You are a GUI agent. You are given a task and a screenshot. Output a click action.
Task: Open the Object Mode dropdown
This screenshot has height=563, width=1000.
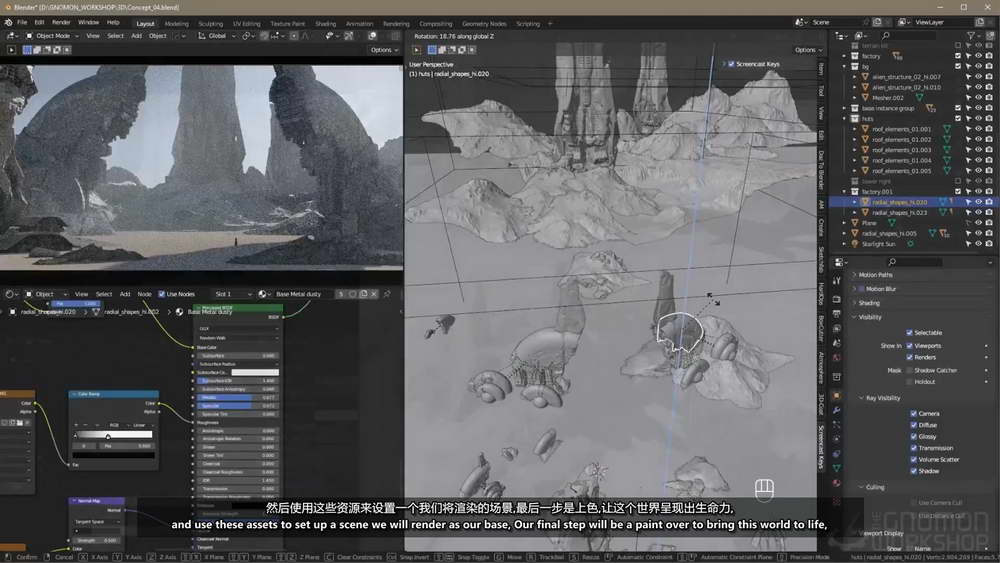pyautogui.click(x=52, y=36)
